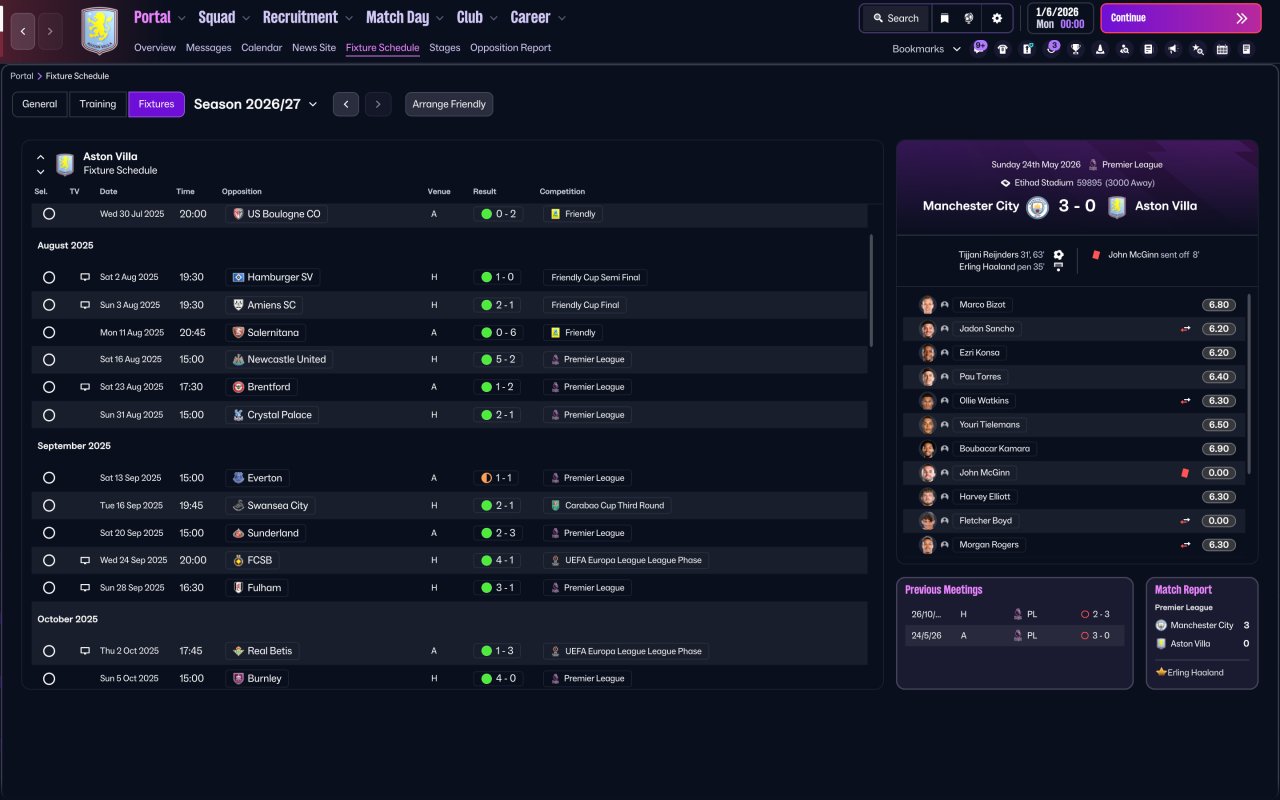
Task: Click the Arrange Friendly button
Action: point(449,104)
